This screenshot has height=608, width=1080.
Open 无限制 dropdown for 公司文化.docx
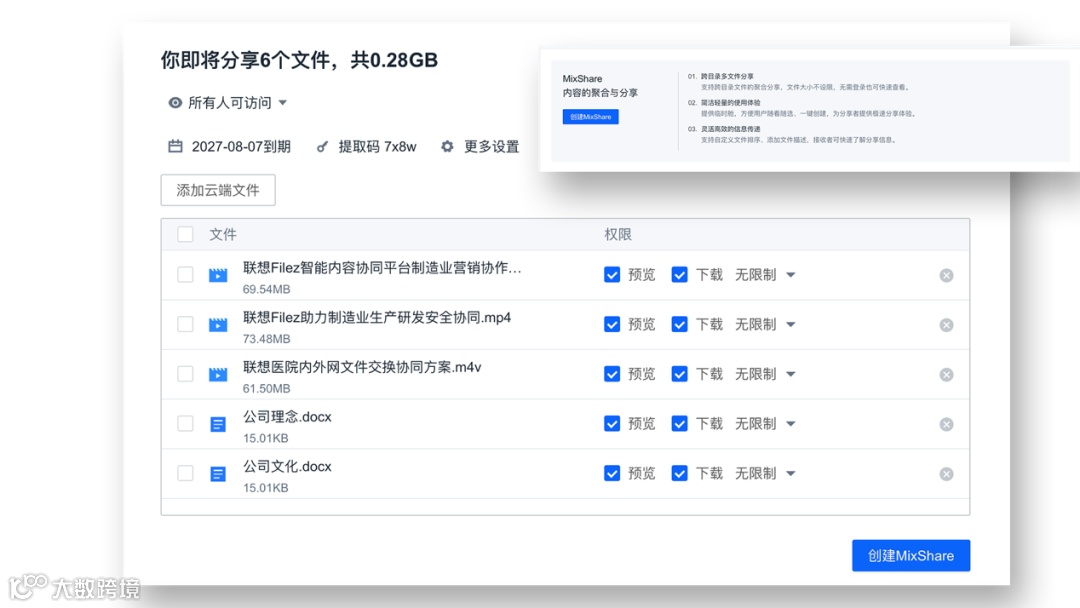click(x=765, y=473)
